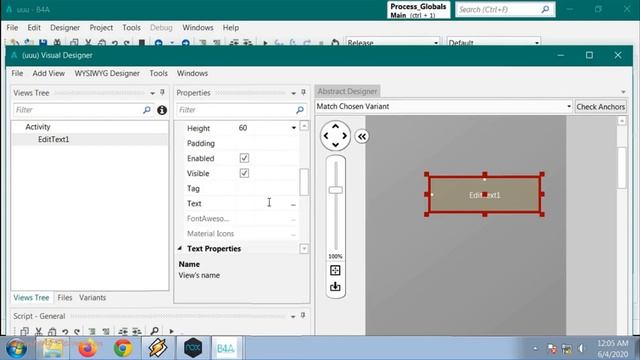This screenshot has width=640, height=360.
Task: Collapse the Text Properties section
Action: (x=180, y=248)
